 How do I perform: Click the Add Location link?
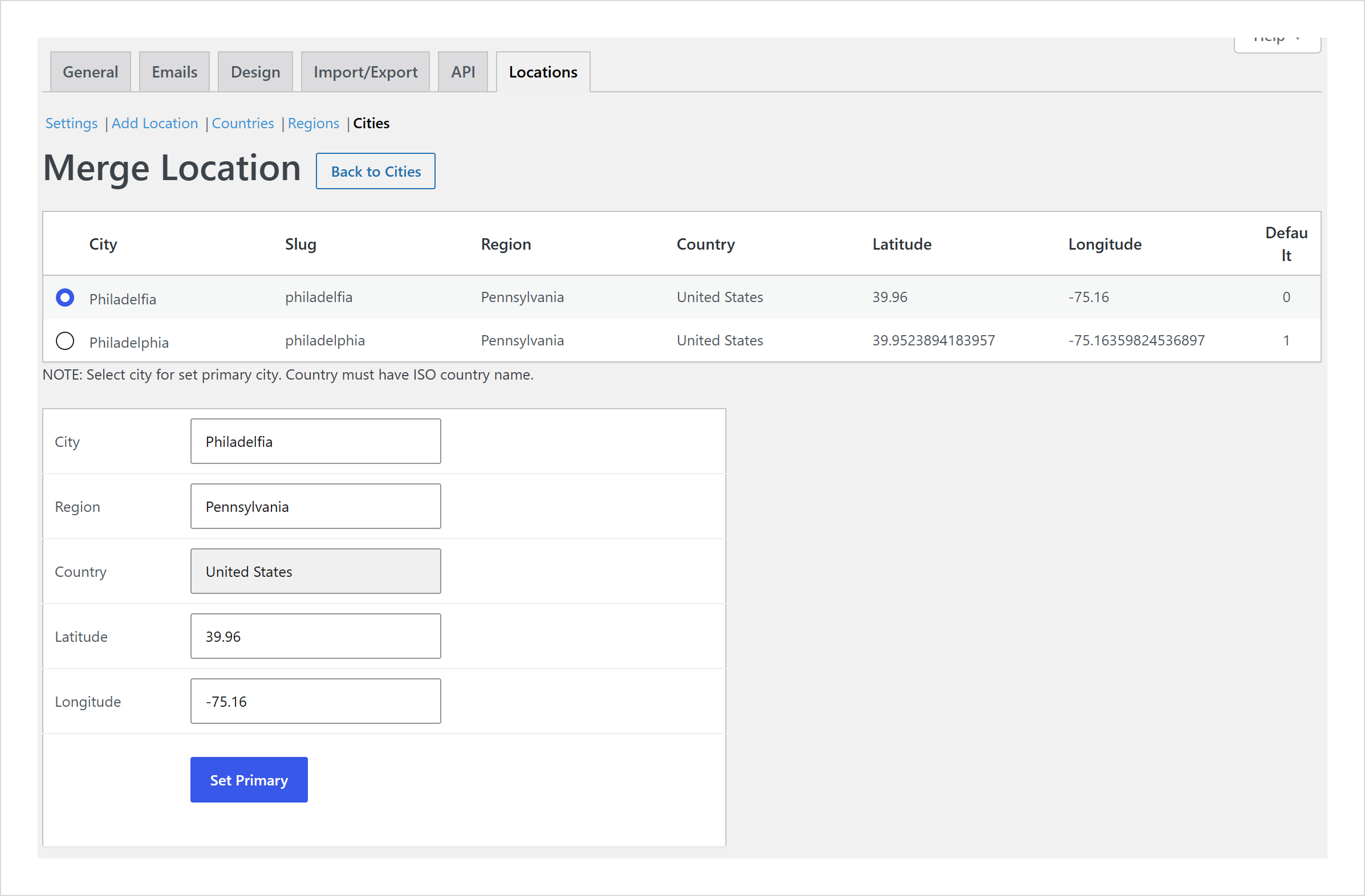tap(155, 123)
